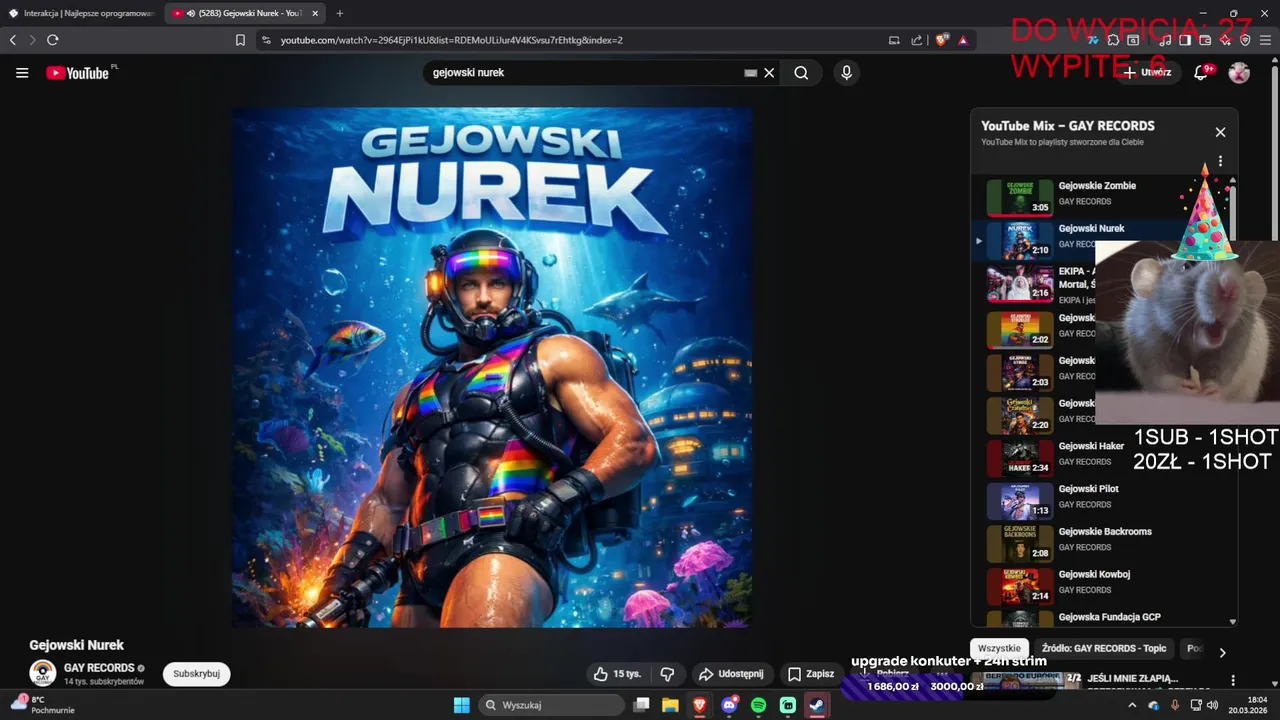Open YouTube notifications bell

pos(1201,72)
